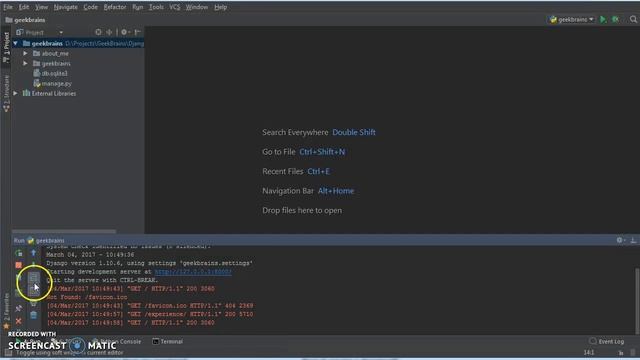Debug geekbrains with the green bug button
This screenshot has width=640, height=360.
tap(616, 20)
